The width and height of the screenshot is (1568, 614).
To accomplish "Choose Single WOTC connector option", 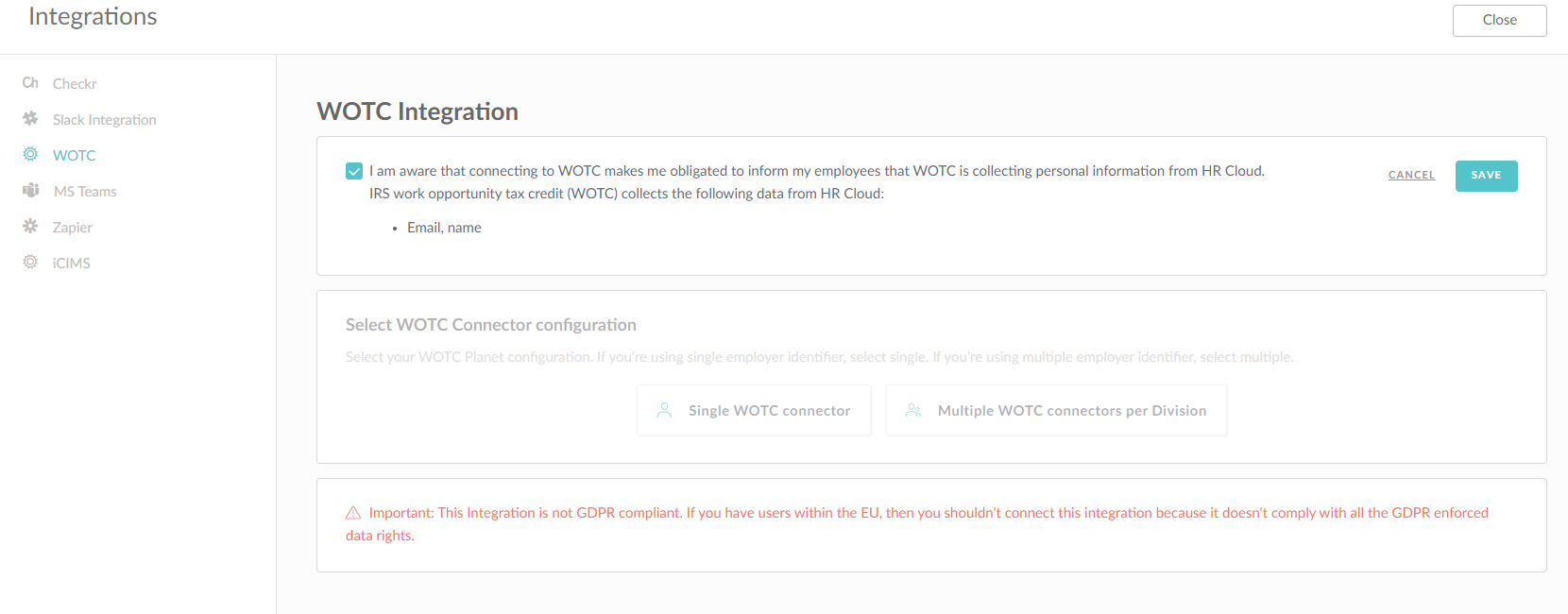I will click(x=754, y=410).
